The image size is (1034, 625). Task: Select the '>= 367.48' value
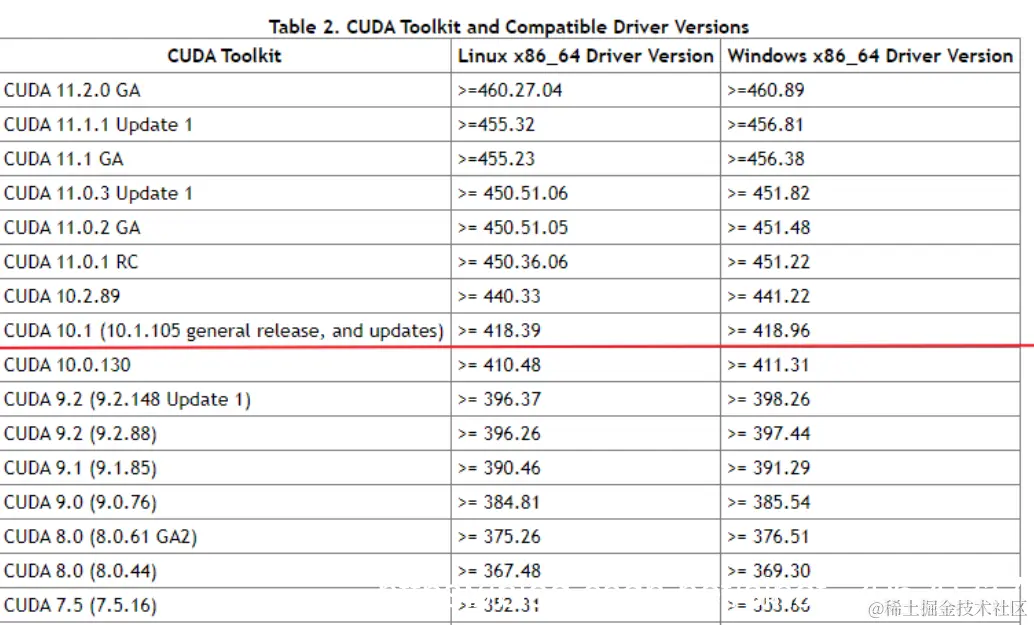(499, 570)
